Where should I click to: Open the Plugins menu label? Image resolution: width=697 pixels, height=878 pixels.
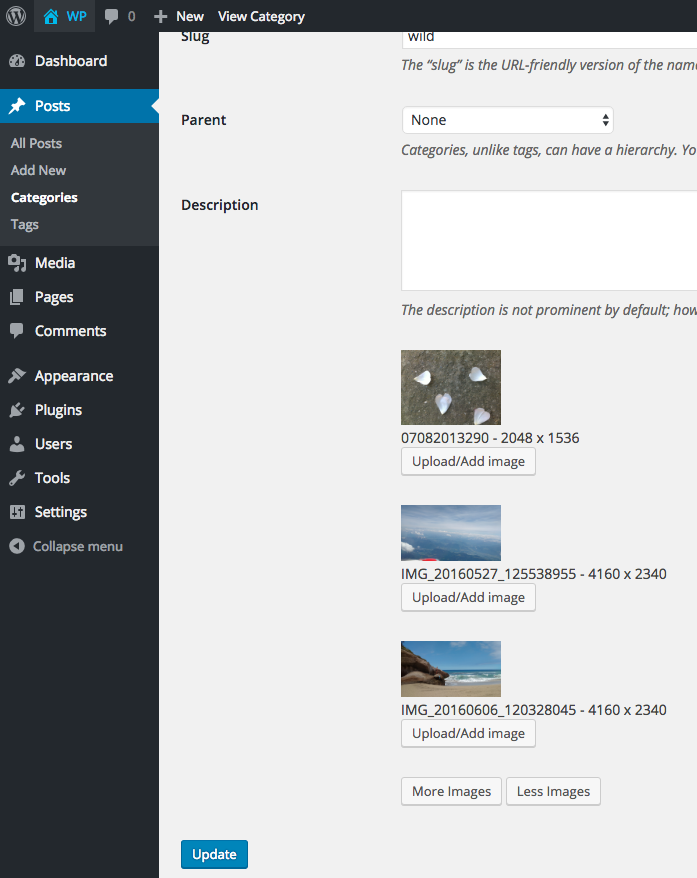(58, 410)
